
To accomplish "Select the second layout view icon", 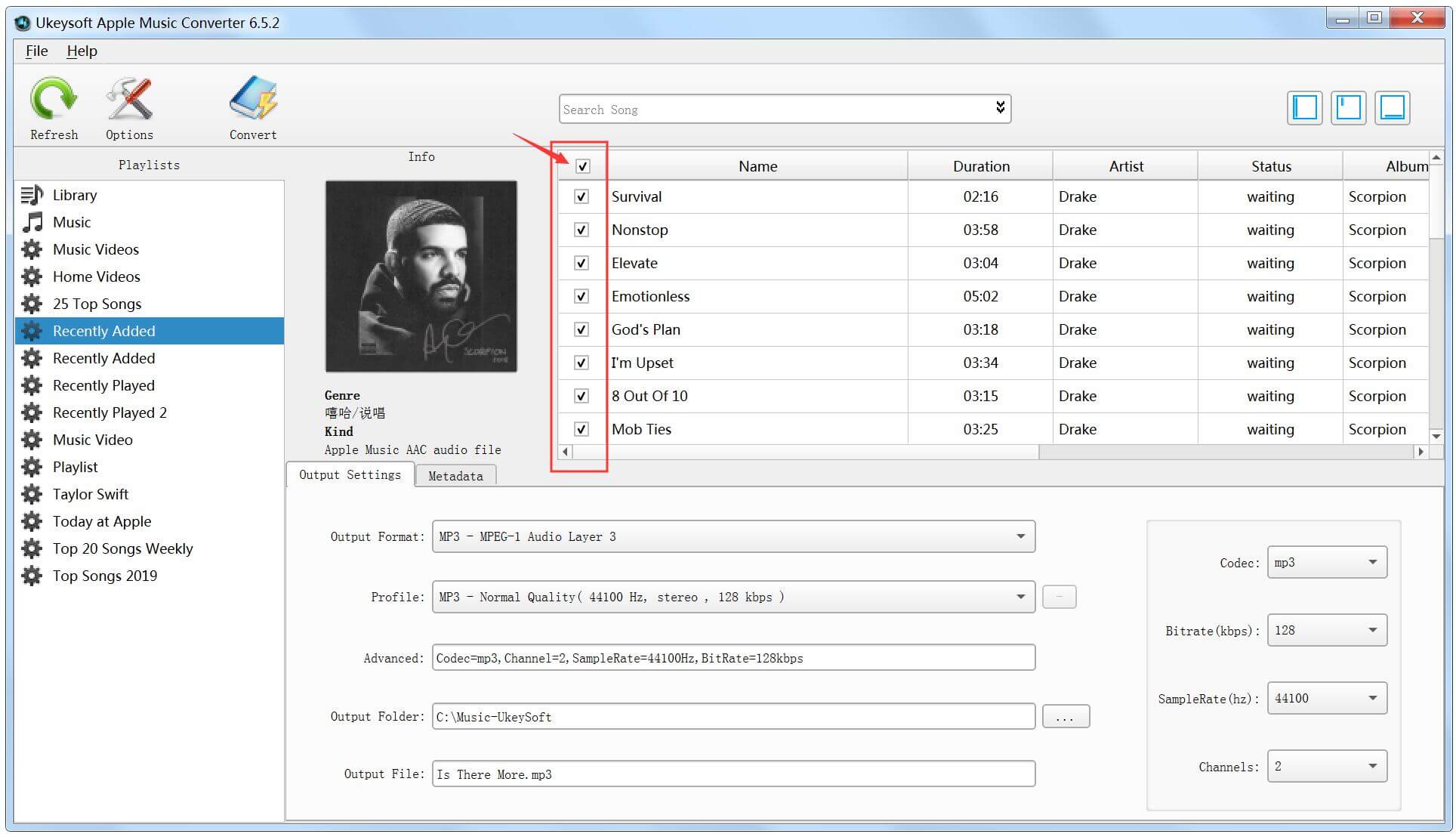I will pyautogui.click(x=1349, y=107).
